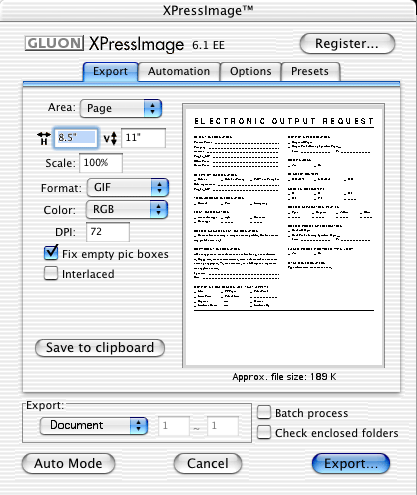The height and width of the screenshot is (495, 417).
Task: Uncheck Fix empty pic boxes
Action: [x=51, y=253]
